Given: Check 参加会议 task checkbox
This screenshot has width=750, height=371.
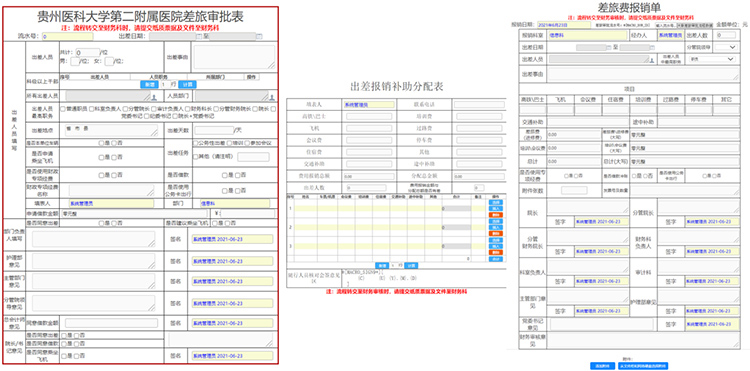Looking at the screenshot, I should [x=247, y=143].
